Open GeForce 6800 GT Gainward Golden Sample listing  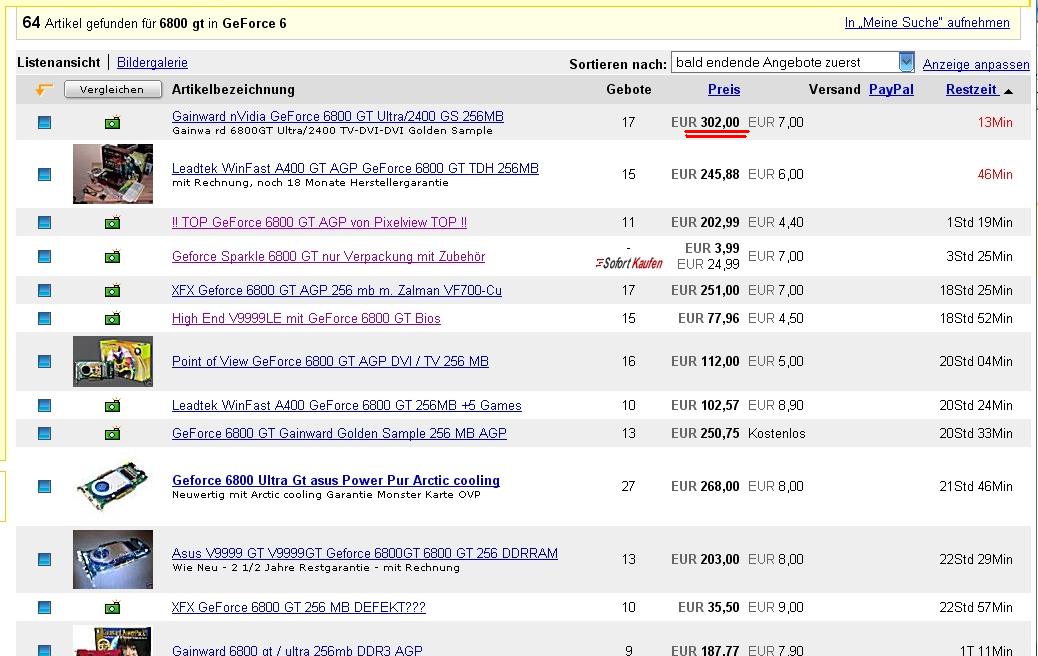tap(339, 434)
